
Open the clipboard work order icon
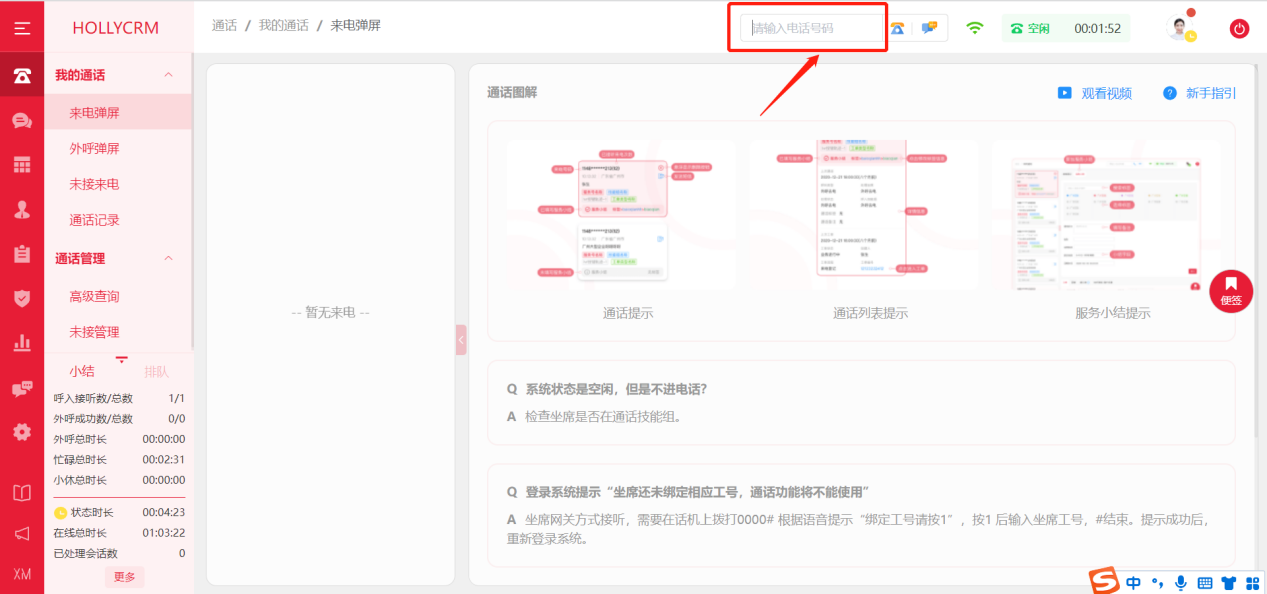[x=22, y=254]
